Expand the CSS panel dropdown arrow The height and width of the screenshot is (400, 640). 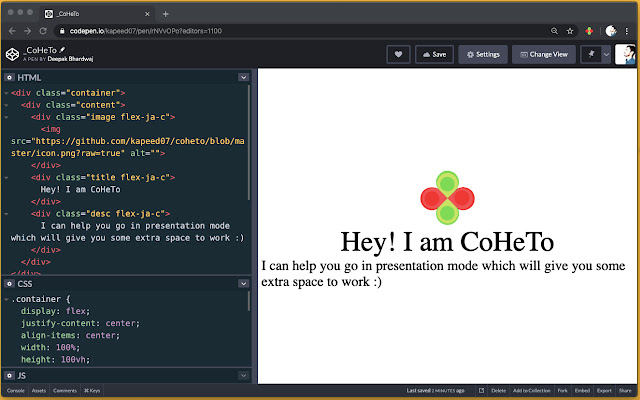click(243, 284)
